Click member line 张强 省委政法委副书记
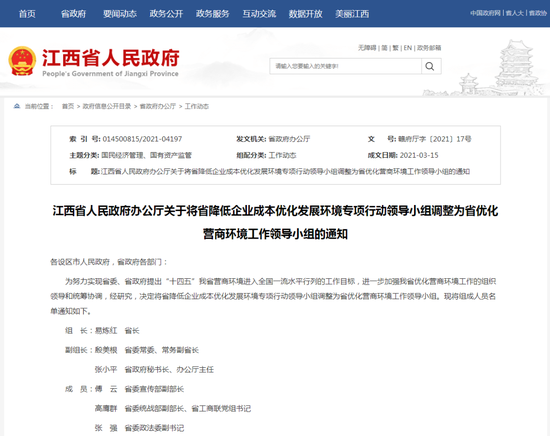Viewport: 550px width, 436px height. point(139,428)
